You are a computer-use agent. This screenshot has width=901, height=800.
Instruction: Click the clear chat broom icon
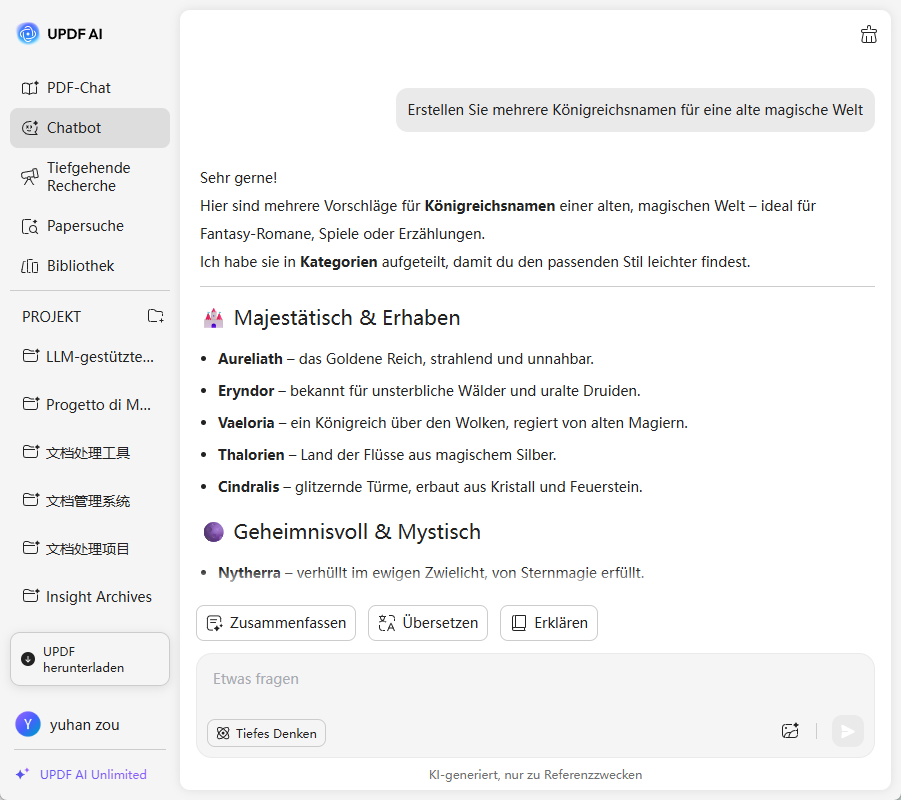click(869, 35)
